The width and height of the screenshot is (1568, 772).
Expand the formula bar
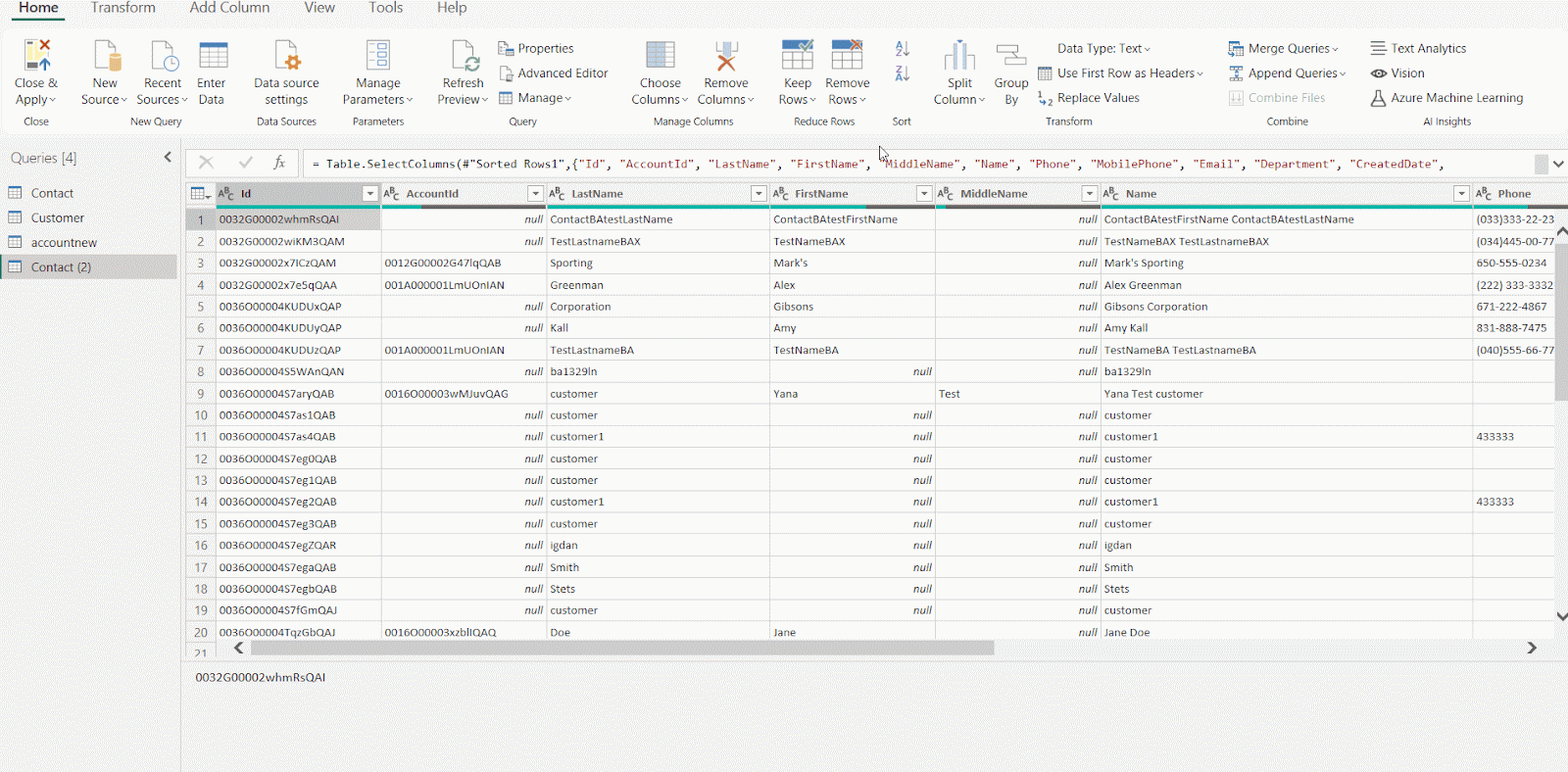[x=1558, y=164]
